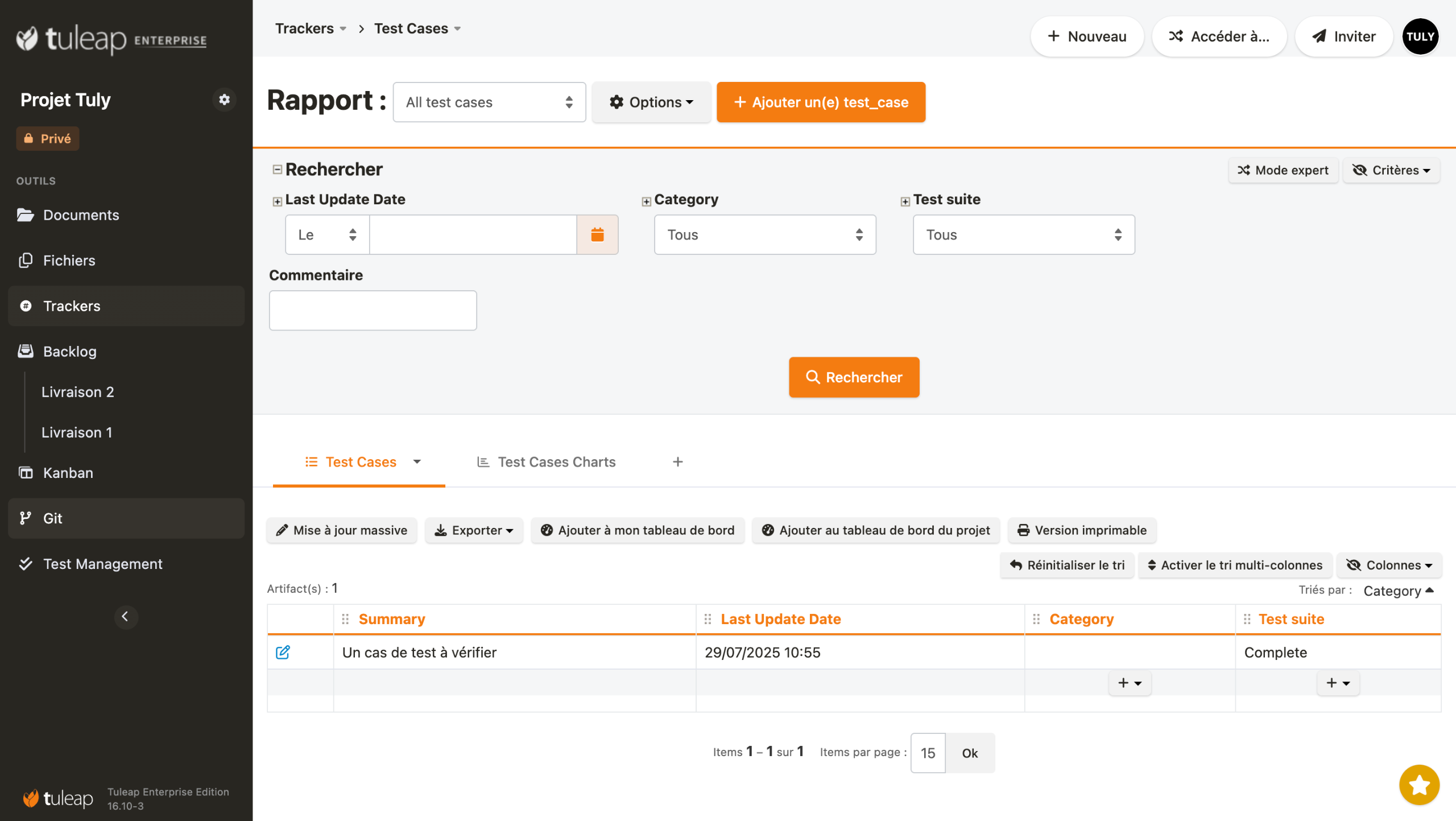Open the Exporter dropdown menu
This screenshot has height=821, width=1456.
[x=474, y=530]
